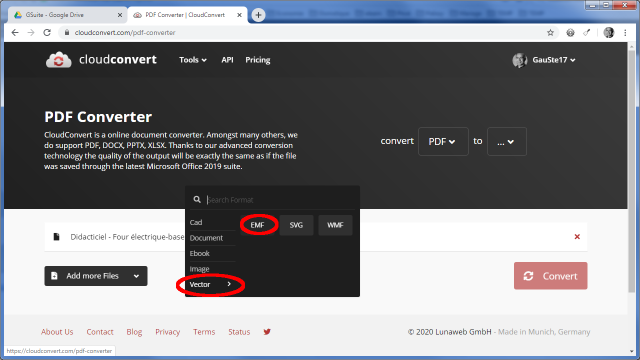Open the Terms footer link
The image size is (640, 360).
click(204, 332)
